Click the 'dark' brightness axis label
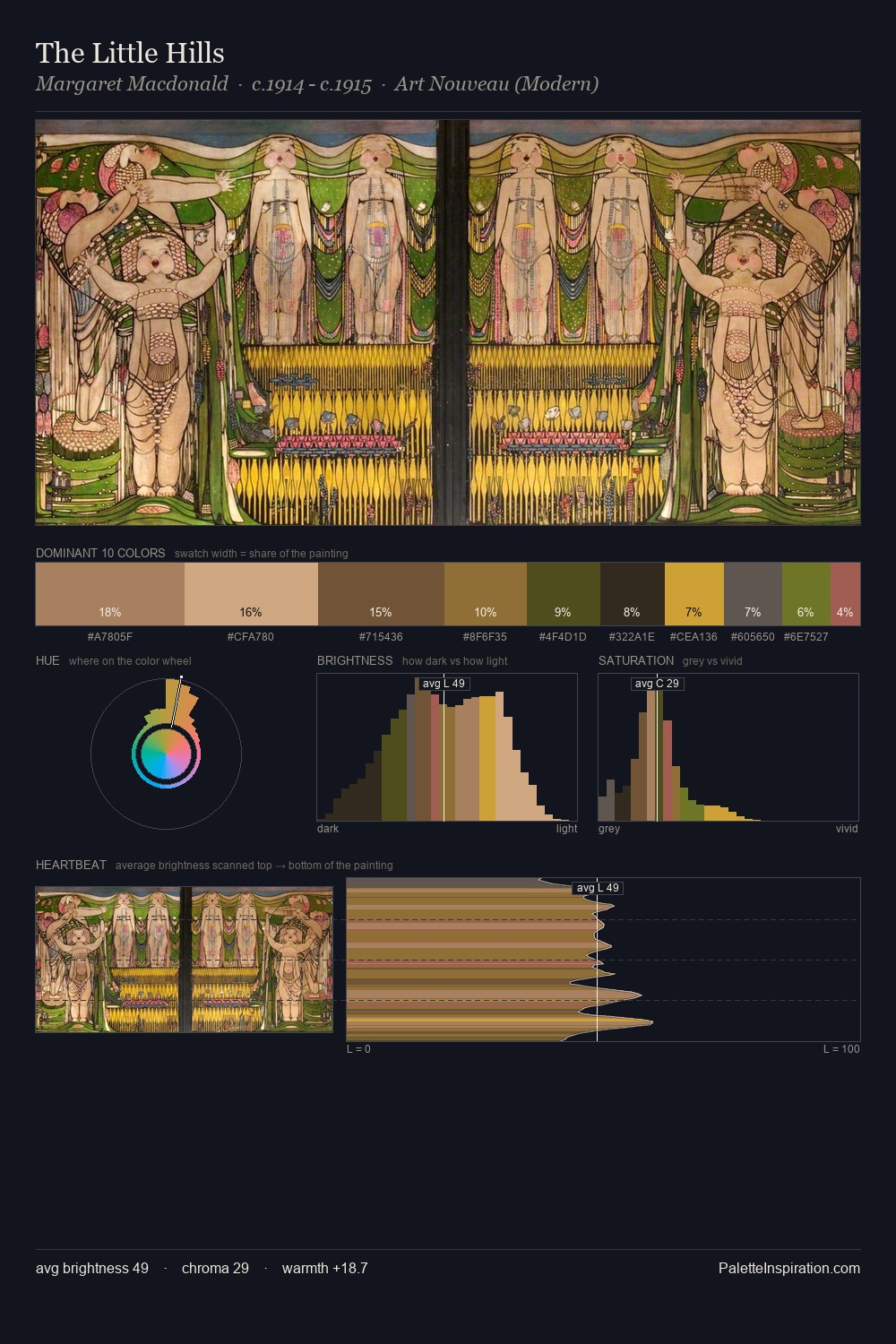The image size is (896, 1344). click(x=328, y=829)
